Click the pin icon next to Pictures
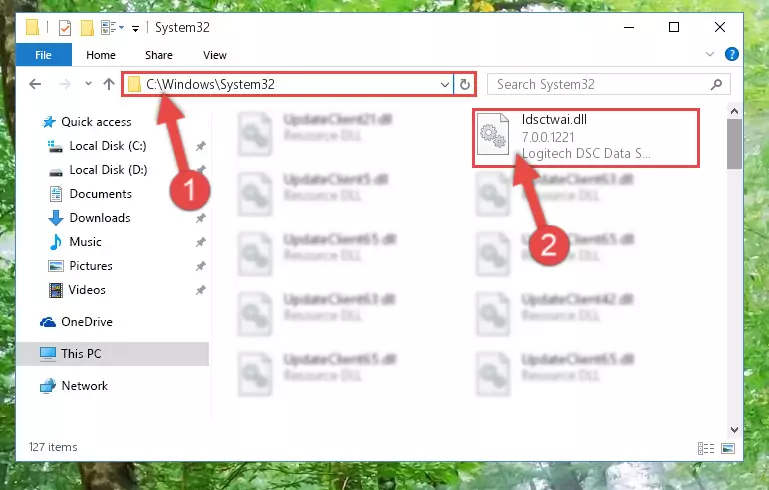This screenshot has width=769, height=490. pyautogui.click(x=201, y=266)
